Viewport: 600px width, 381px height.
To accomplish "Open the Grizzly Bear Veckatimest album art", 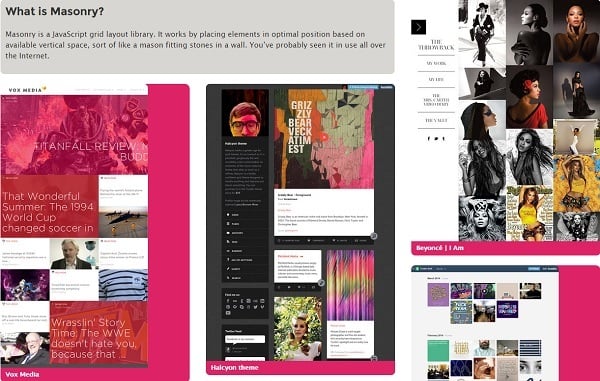I will point(324,139).
